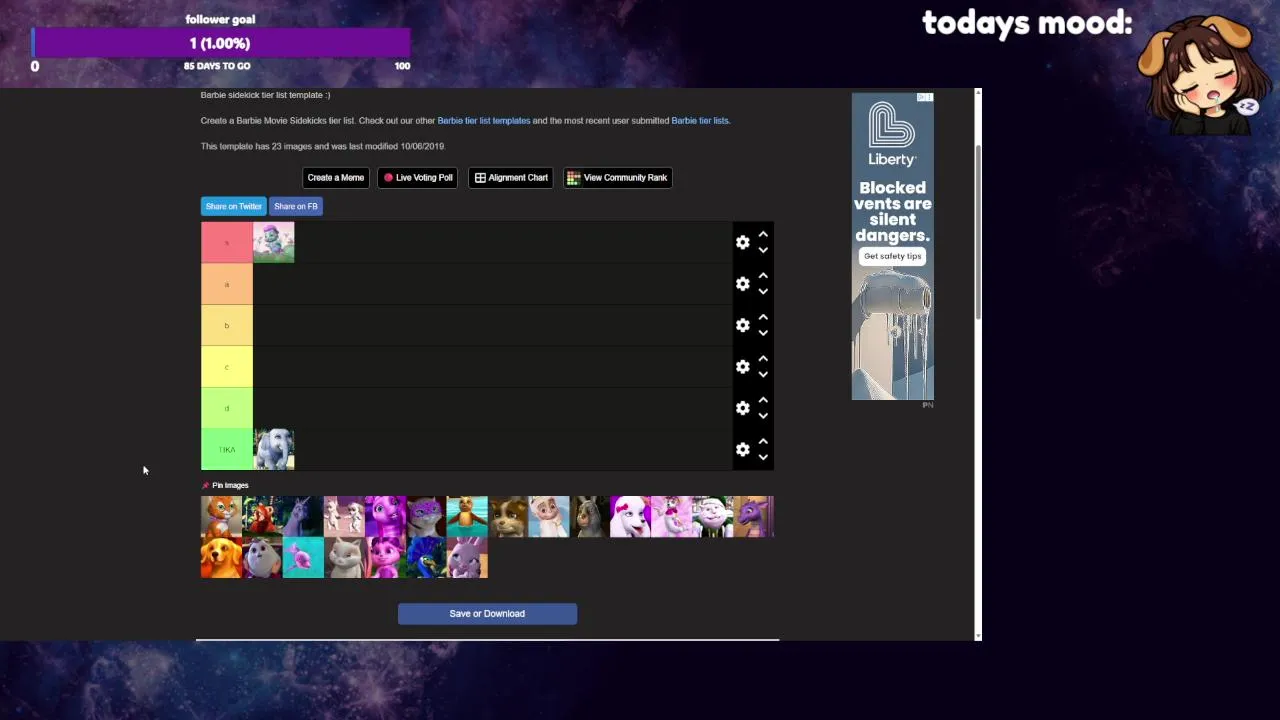Click the Save or Download button
Image resolution: width=1280 pixels, height=720 pixels.
pyautogui.click(x=487, y=614)
